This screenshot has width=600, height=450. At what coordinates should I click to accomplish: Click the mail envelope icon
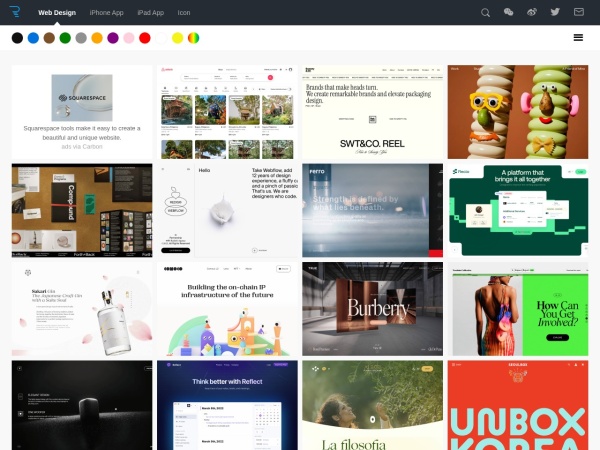579,13
